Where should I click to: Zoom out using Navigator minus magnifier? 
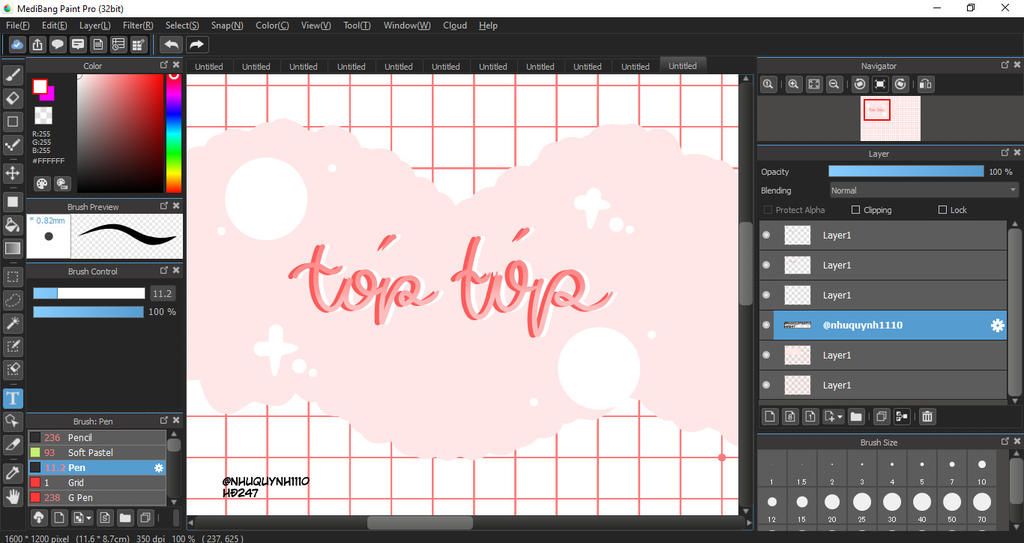coord(834,84)
